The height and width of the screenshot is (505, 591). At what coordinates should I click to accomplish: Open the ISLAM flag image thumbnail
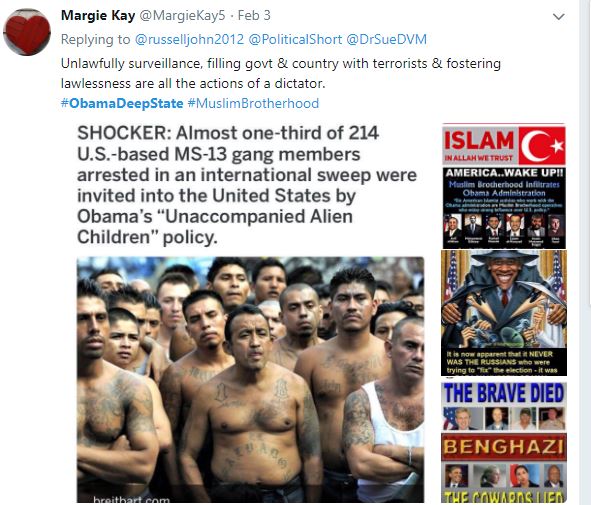[x=504, y=145]
